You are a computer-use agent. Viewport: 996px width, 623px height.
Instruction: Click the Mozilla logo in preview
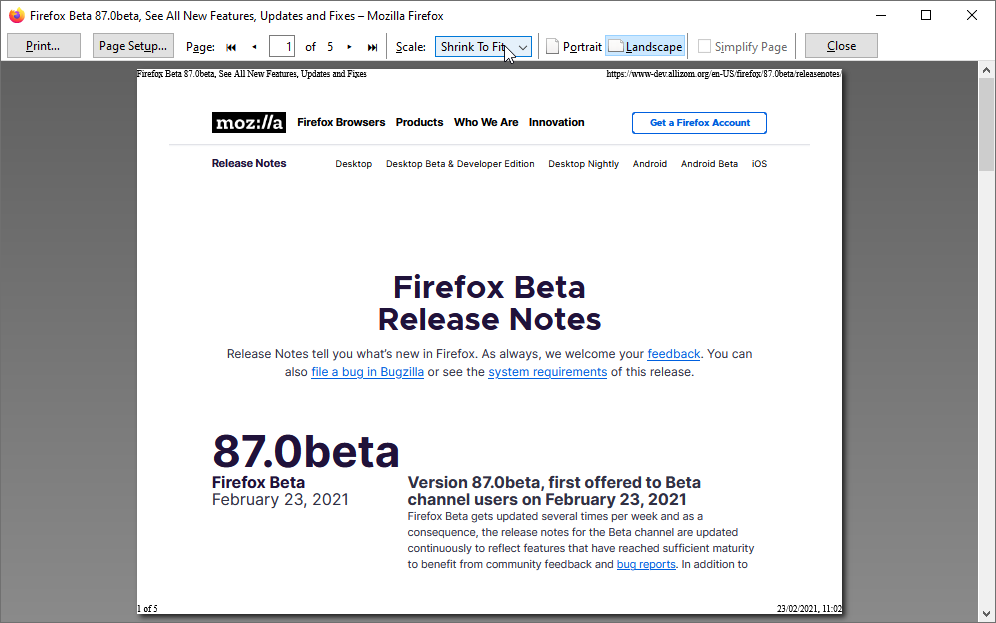pyautogui.click(x=249, y=123)
